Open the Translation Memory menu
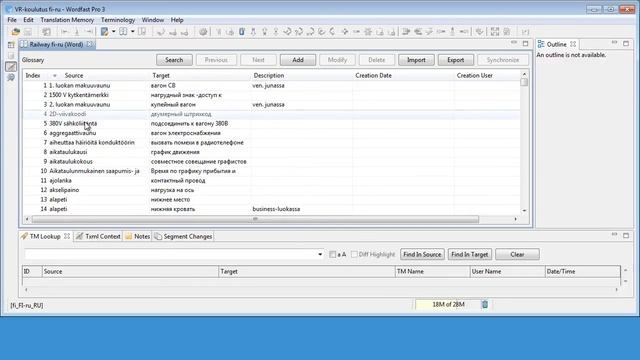 [67, 20]
